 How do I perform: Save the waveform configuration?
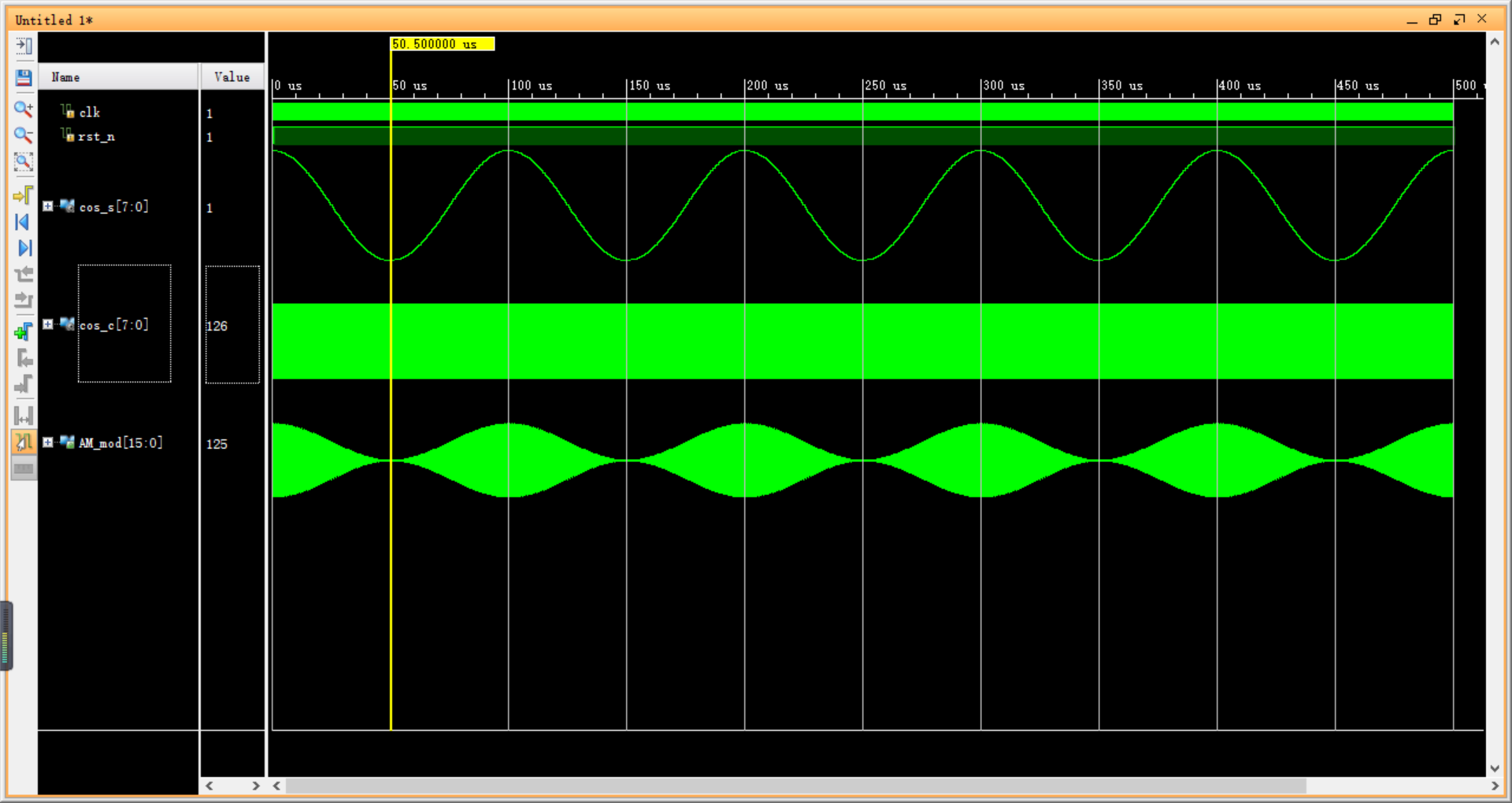click(24, 77)
